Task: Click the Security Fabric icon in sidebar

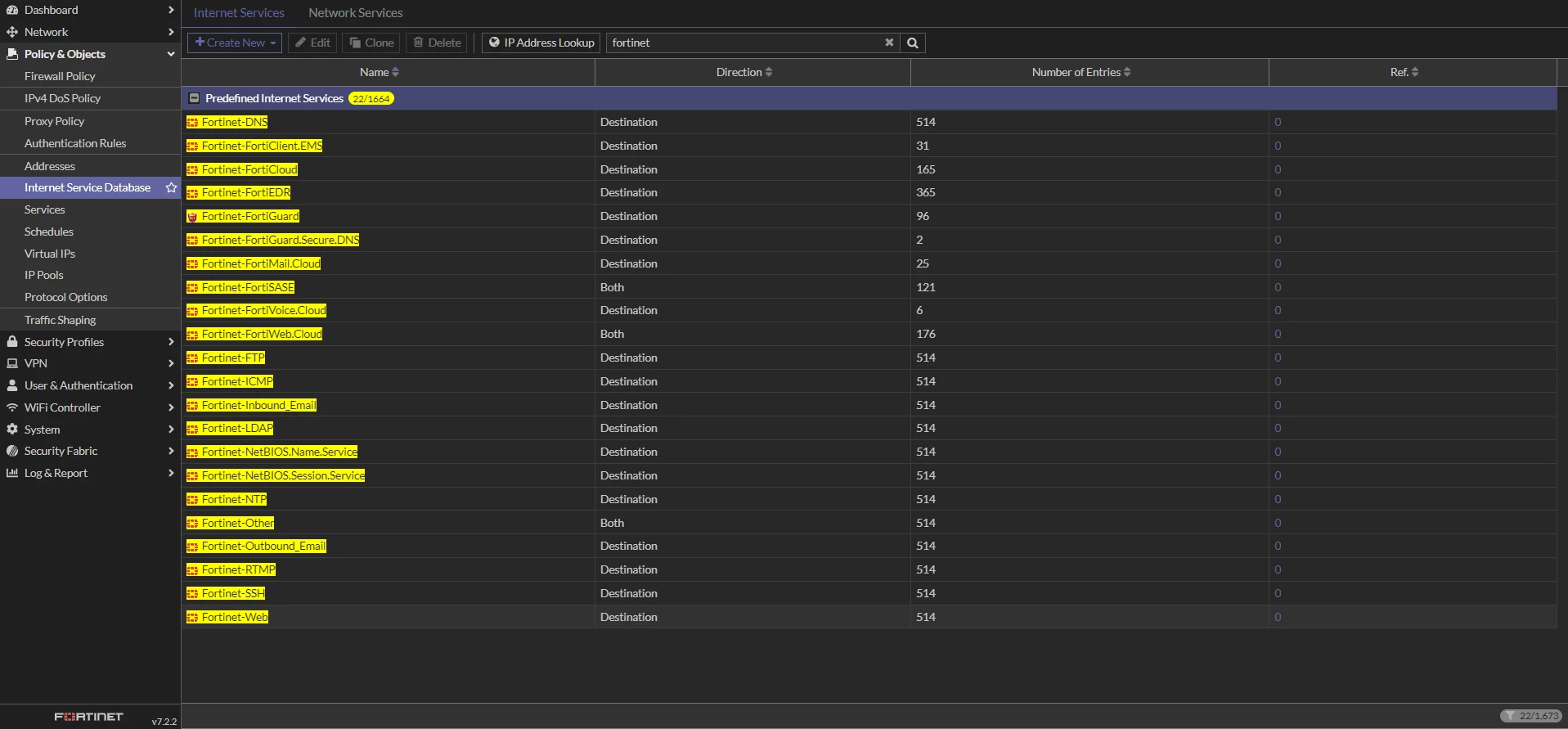Action: tap(12, 451)
